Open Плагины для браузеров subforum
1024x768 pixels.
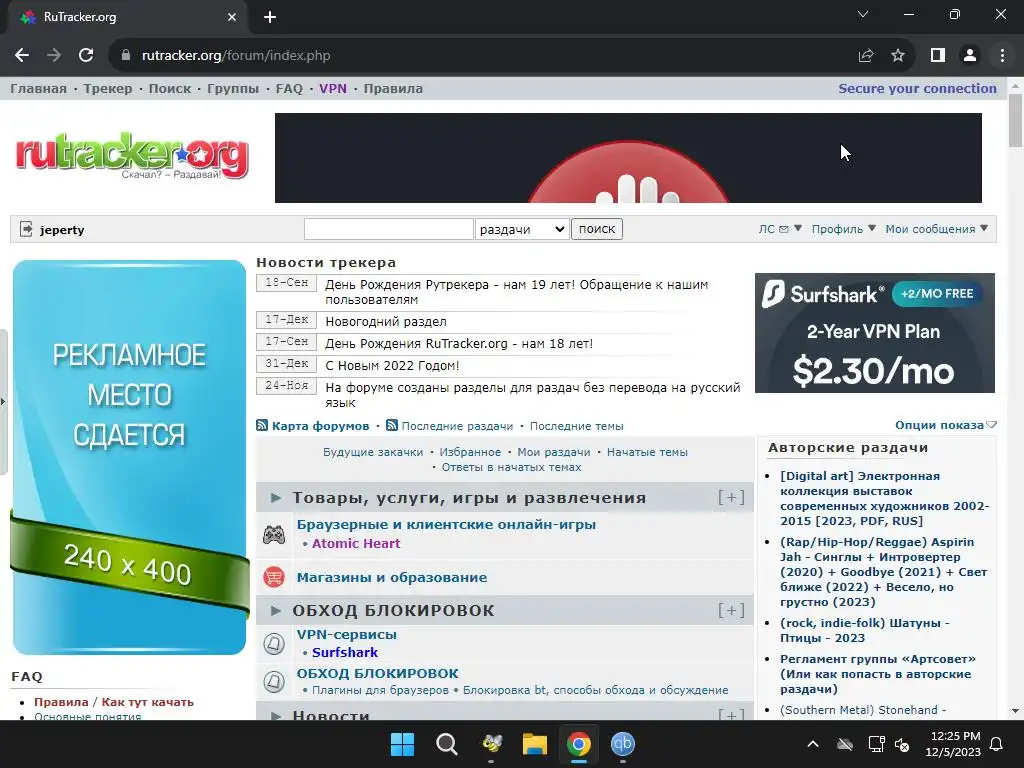pyautogui.click(x=380, y=690)
